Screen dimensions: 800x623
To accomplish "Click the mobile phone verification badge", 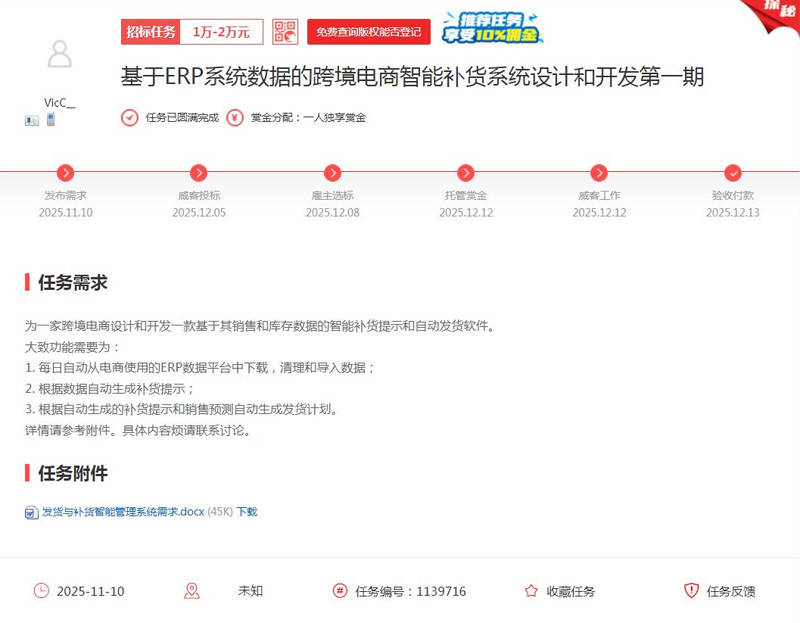I will pyautogui.click(x=50, y=120).
